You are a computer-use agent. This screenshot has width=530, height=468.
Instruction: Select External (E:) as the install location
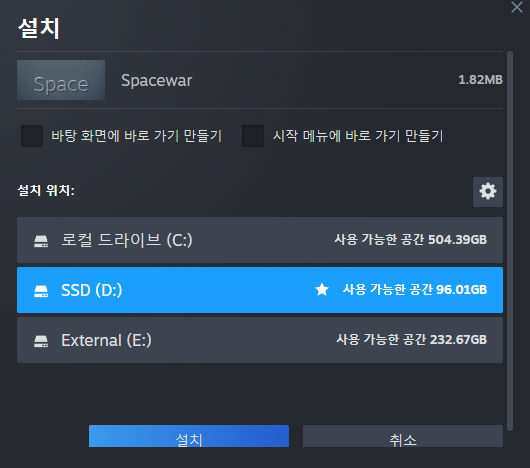point(260,340)
